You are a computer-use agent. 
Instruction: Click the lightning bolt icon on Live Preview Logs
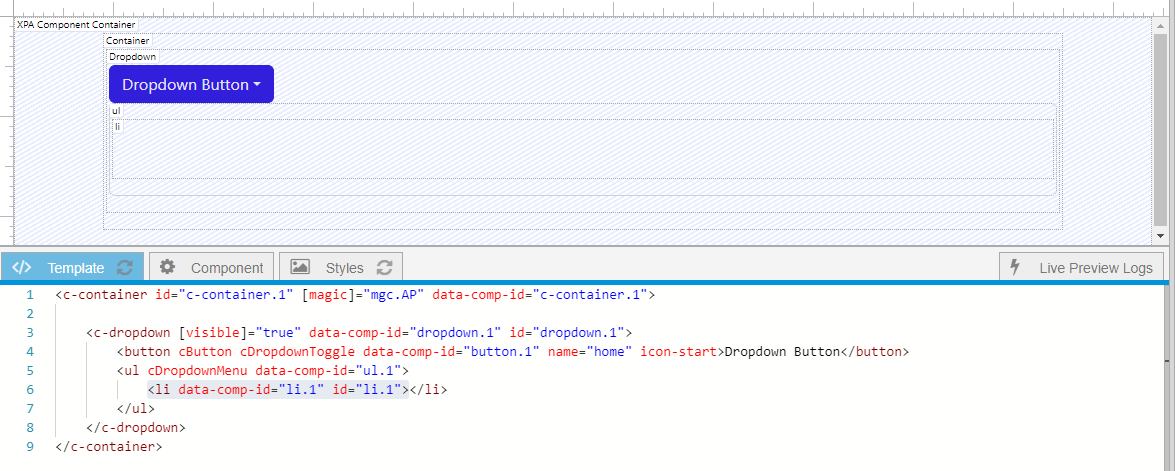click(1015, 267)
